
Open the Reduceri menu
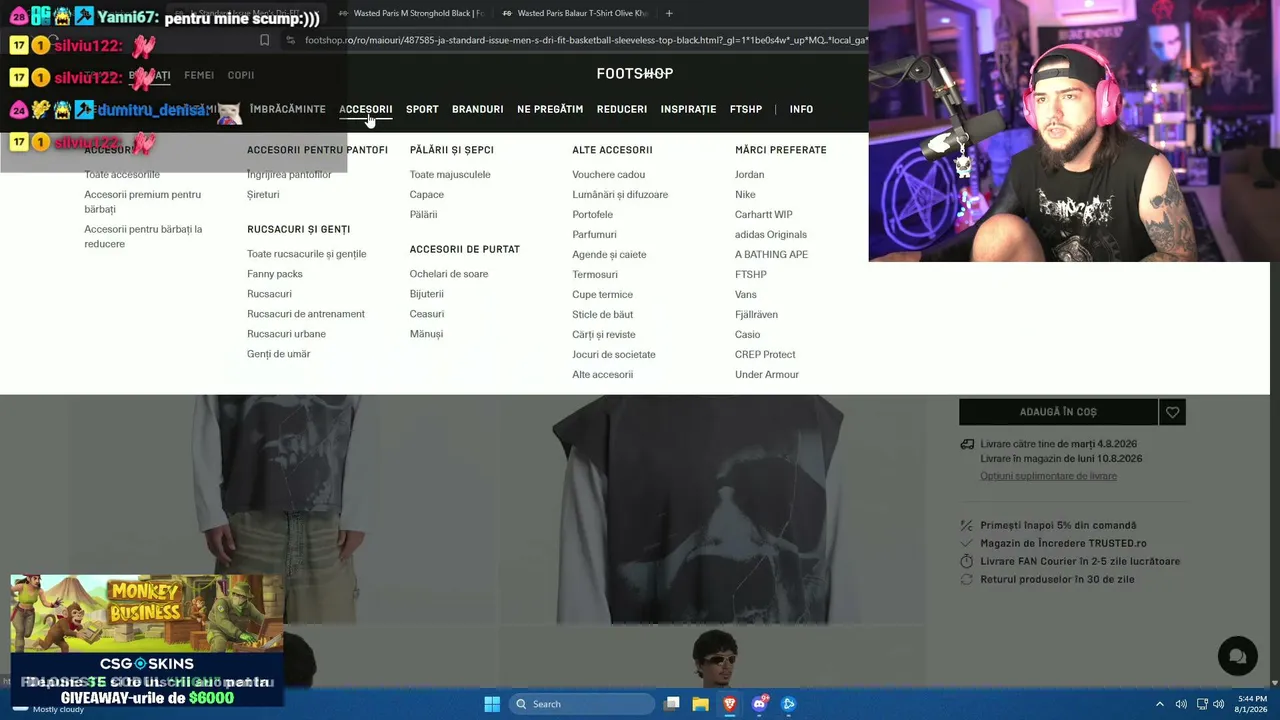point(622,109)
